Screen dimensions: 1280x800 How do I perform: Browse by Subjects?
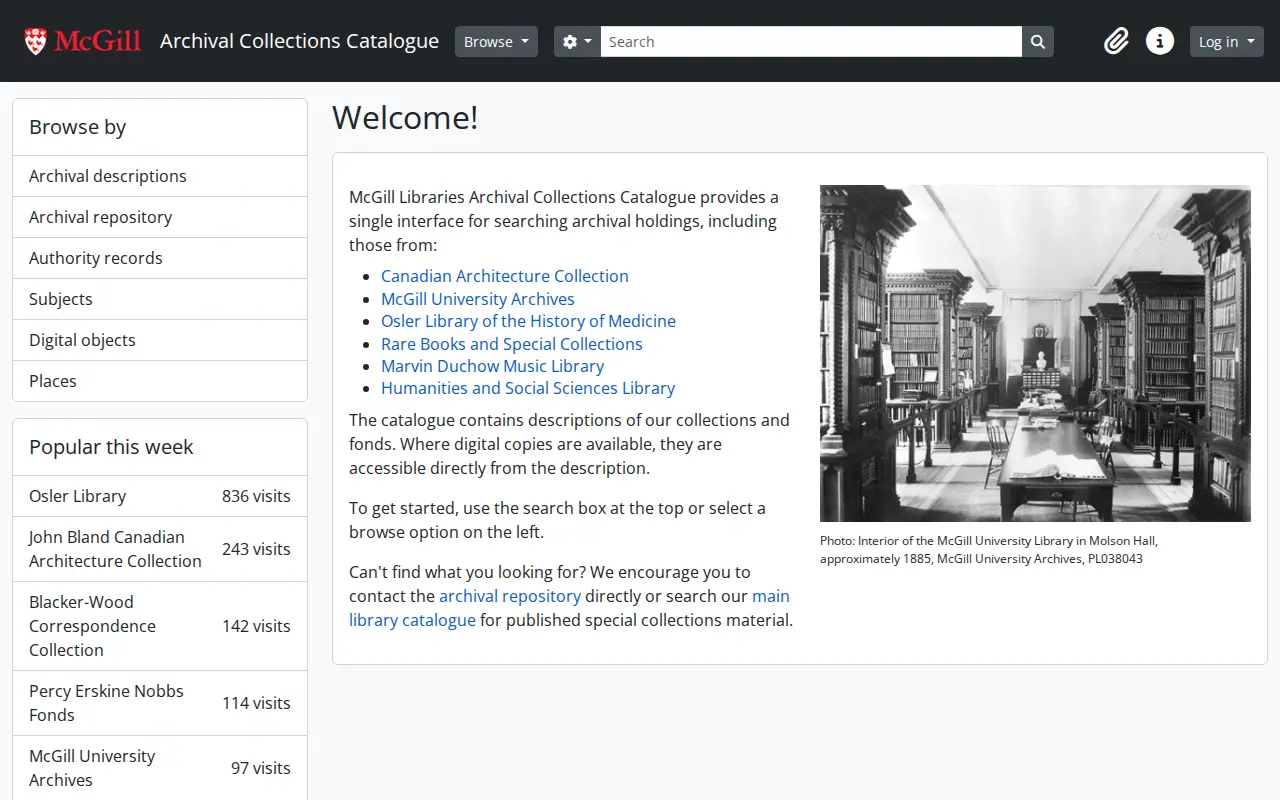[x=160, y=299]
